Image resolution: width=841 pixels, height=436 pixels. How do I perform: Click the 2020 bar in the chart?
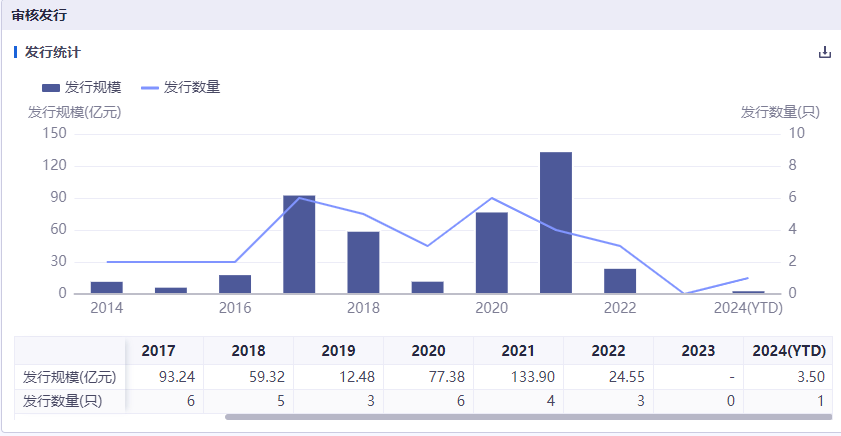[x=492, y=253]
